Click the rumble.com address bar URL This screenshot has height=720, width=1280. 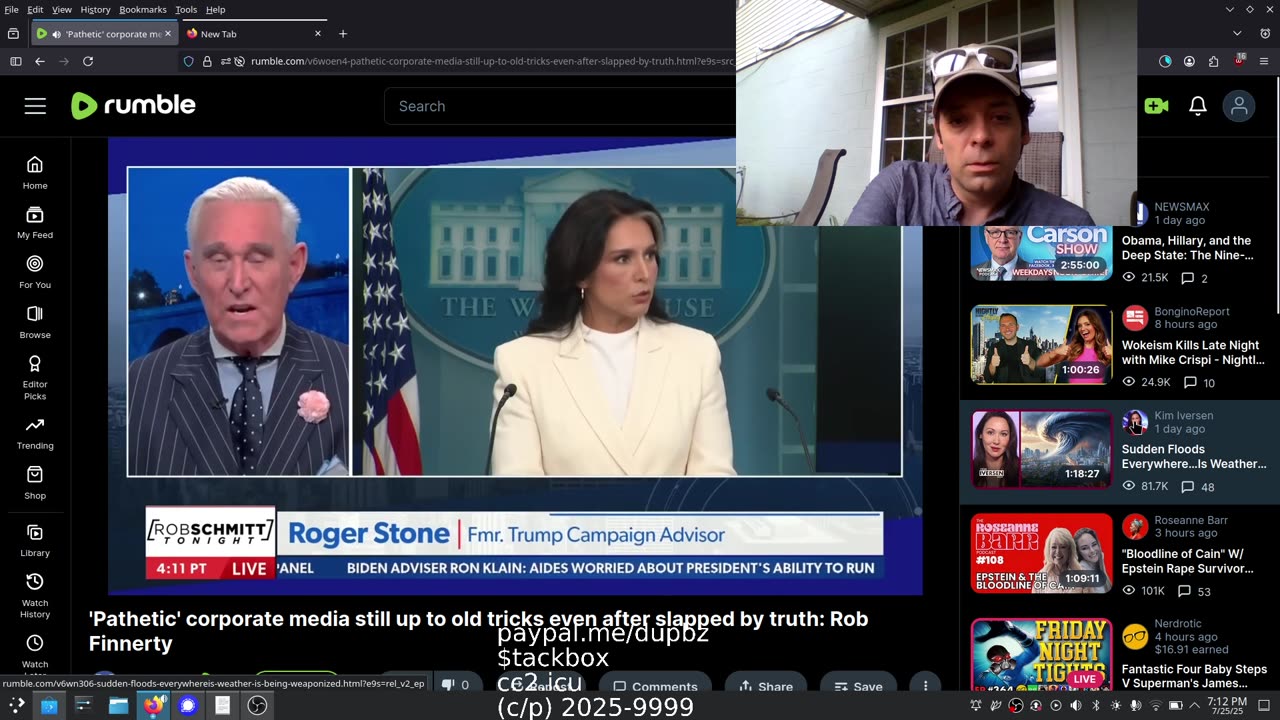pyautogui.click(x=490, y=61)
